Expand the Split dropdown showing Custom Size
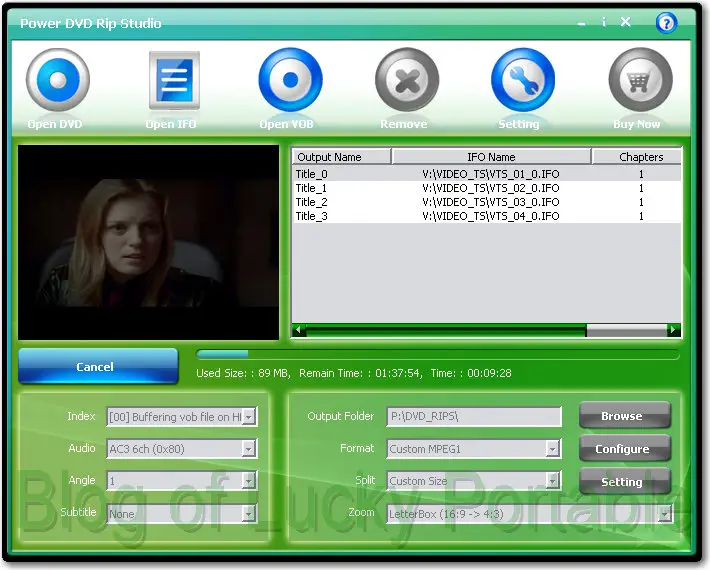This screenshot has width=710, height=570. [552, 481]
